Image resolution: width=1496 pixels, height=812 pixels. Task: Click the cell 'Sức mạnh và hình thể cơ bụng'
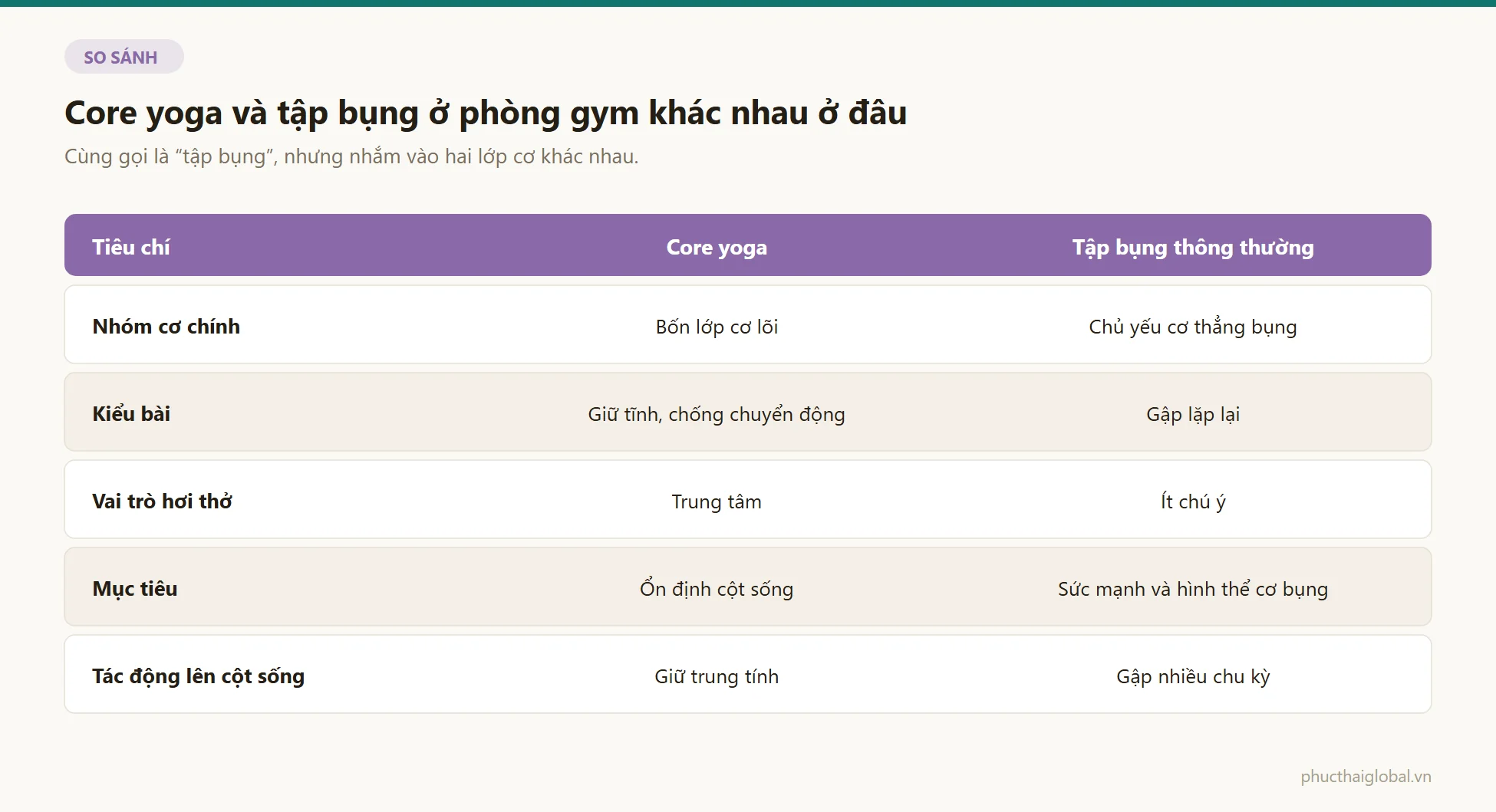click(1193, 589)
